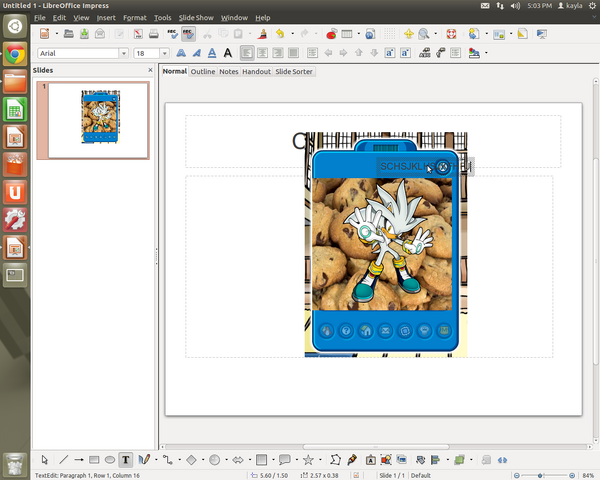Screen dimensions: 600x480
Task: Toggle bullets on/off
Action: click(x=312, y=53)
